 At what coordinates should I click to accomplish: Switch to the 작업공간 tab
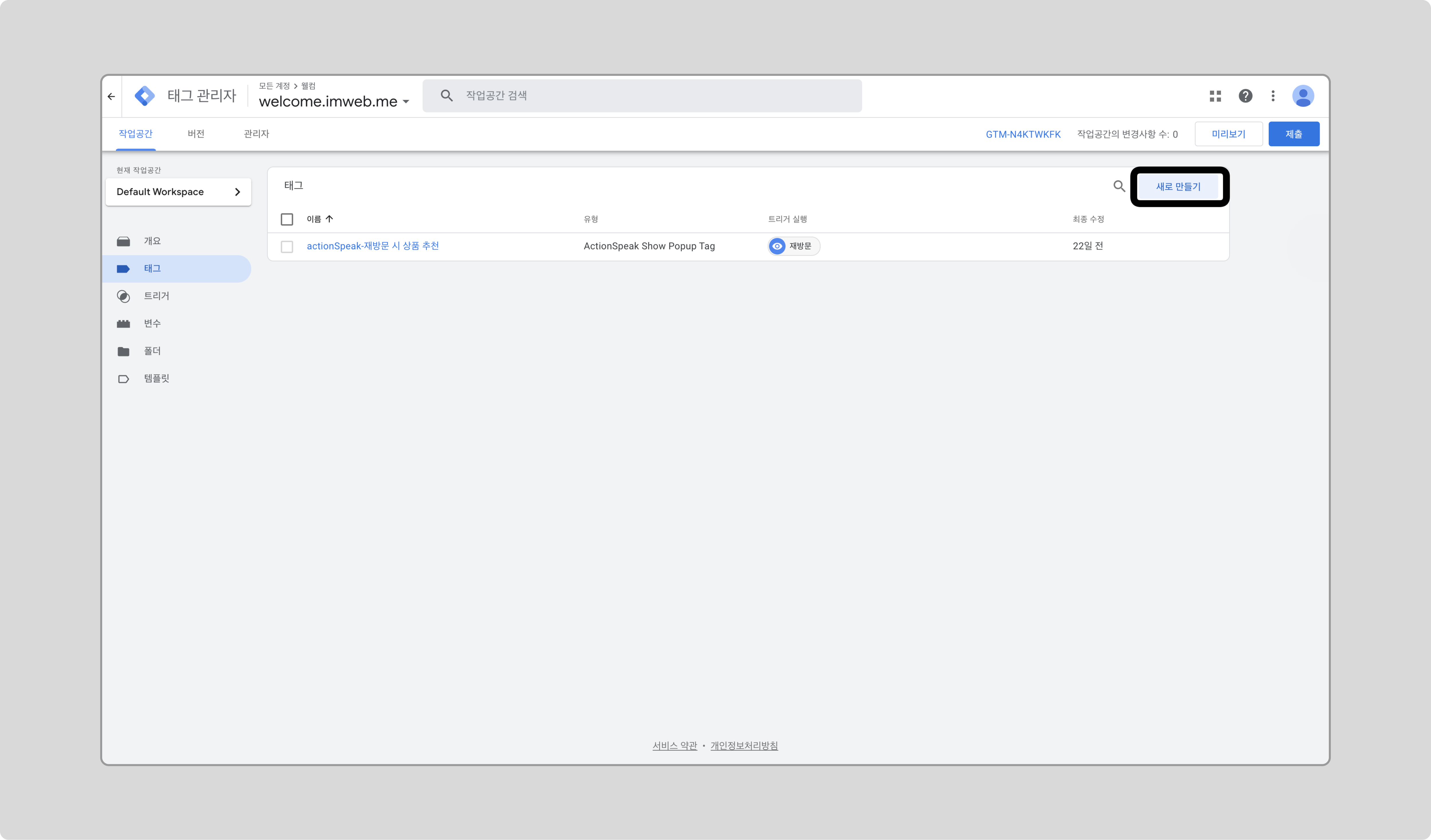(136, 134)
